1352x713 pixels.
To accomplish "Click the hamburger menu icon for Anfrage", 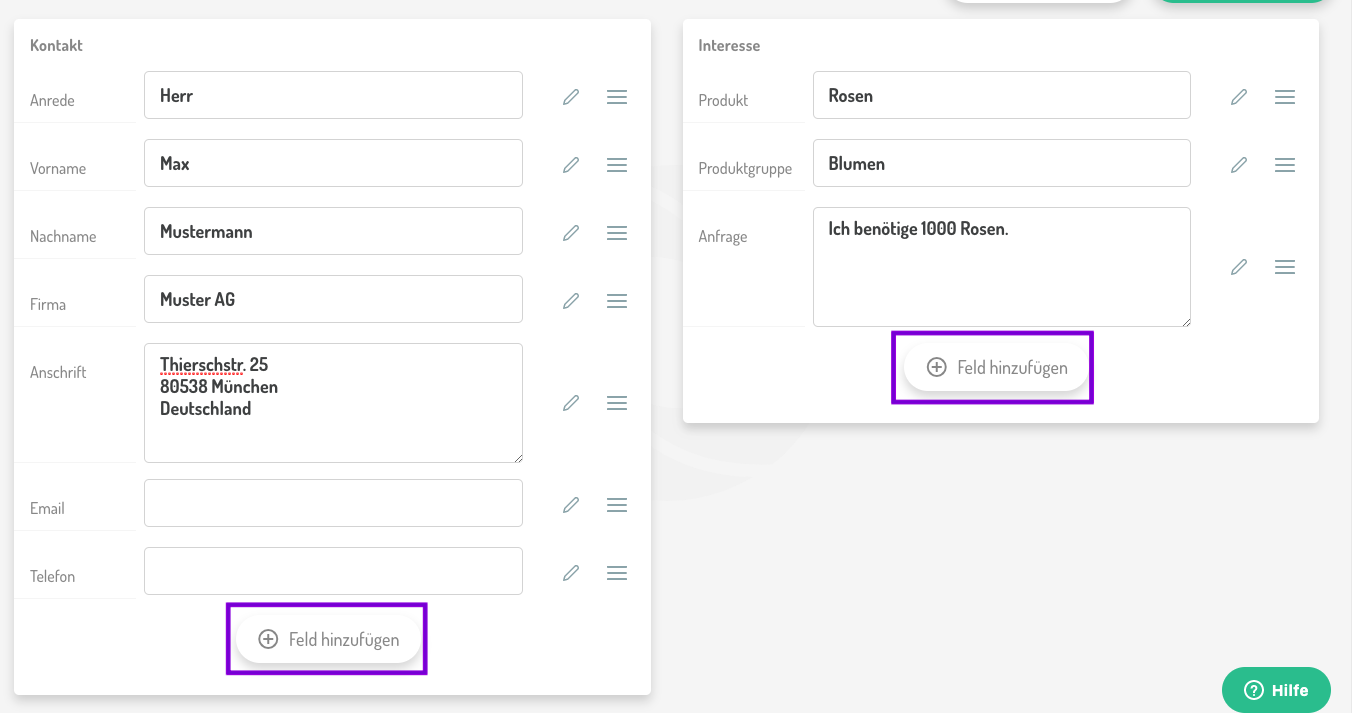I will (1285, 267).
